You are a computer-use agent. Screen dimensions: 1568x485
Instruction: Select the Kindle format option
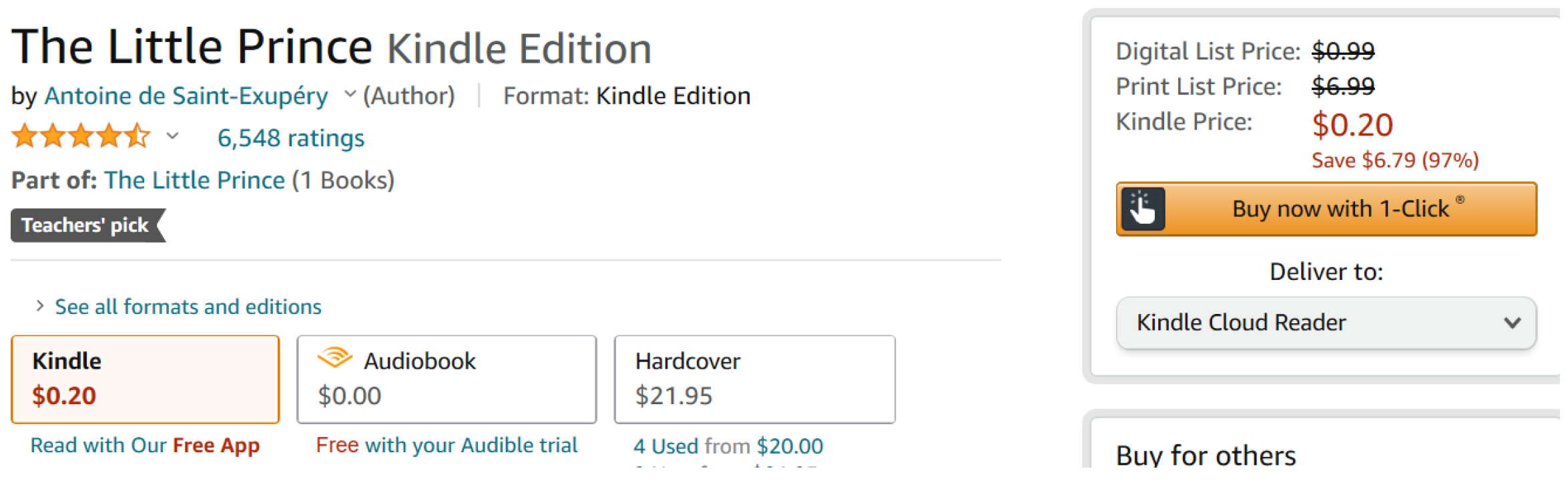[x=145, y=379]
